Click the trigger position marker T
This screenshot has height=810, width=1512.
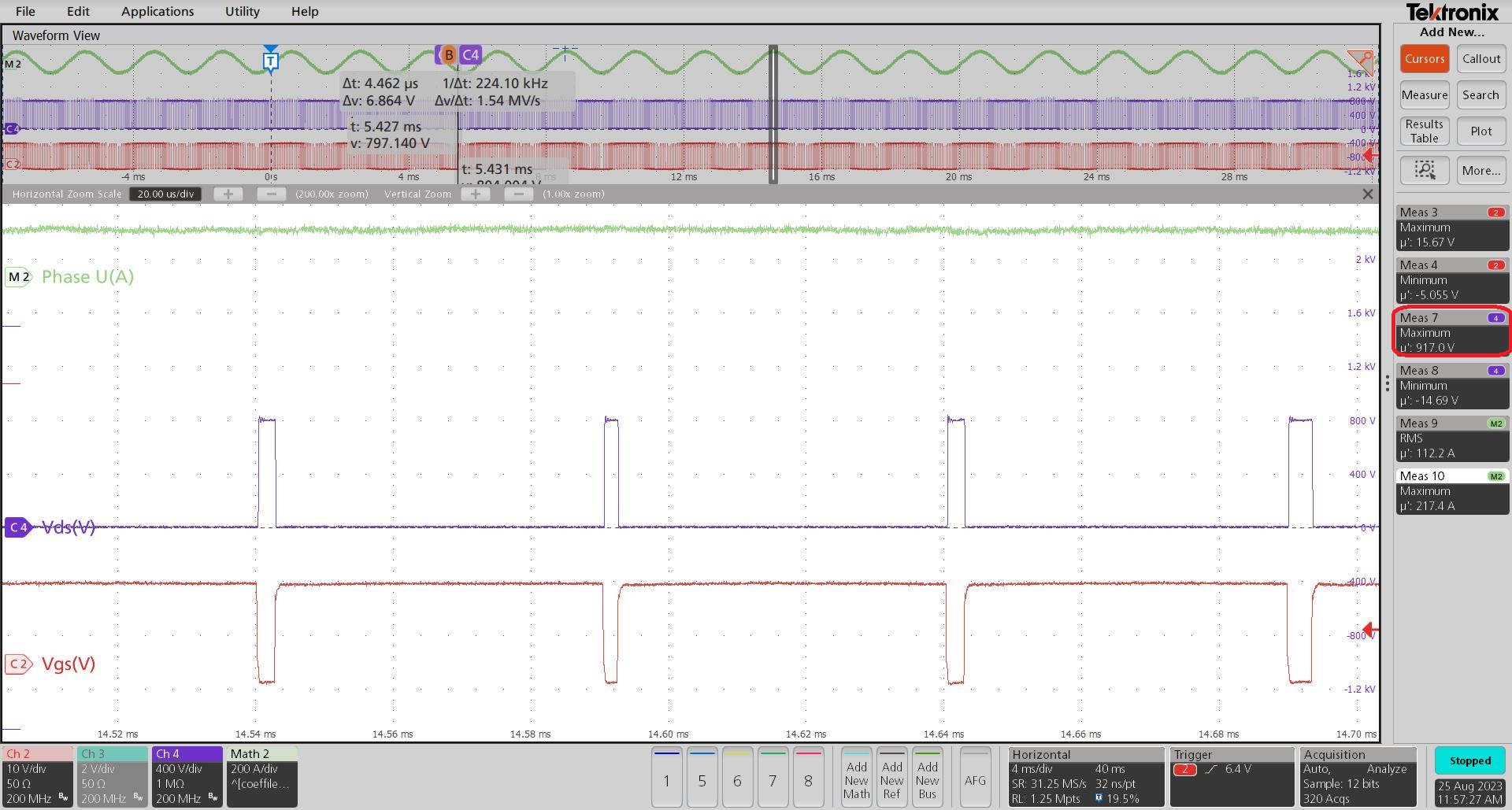coord(270,60)
